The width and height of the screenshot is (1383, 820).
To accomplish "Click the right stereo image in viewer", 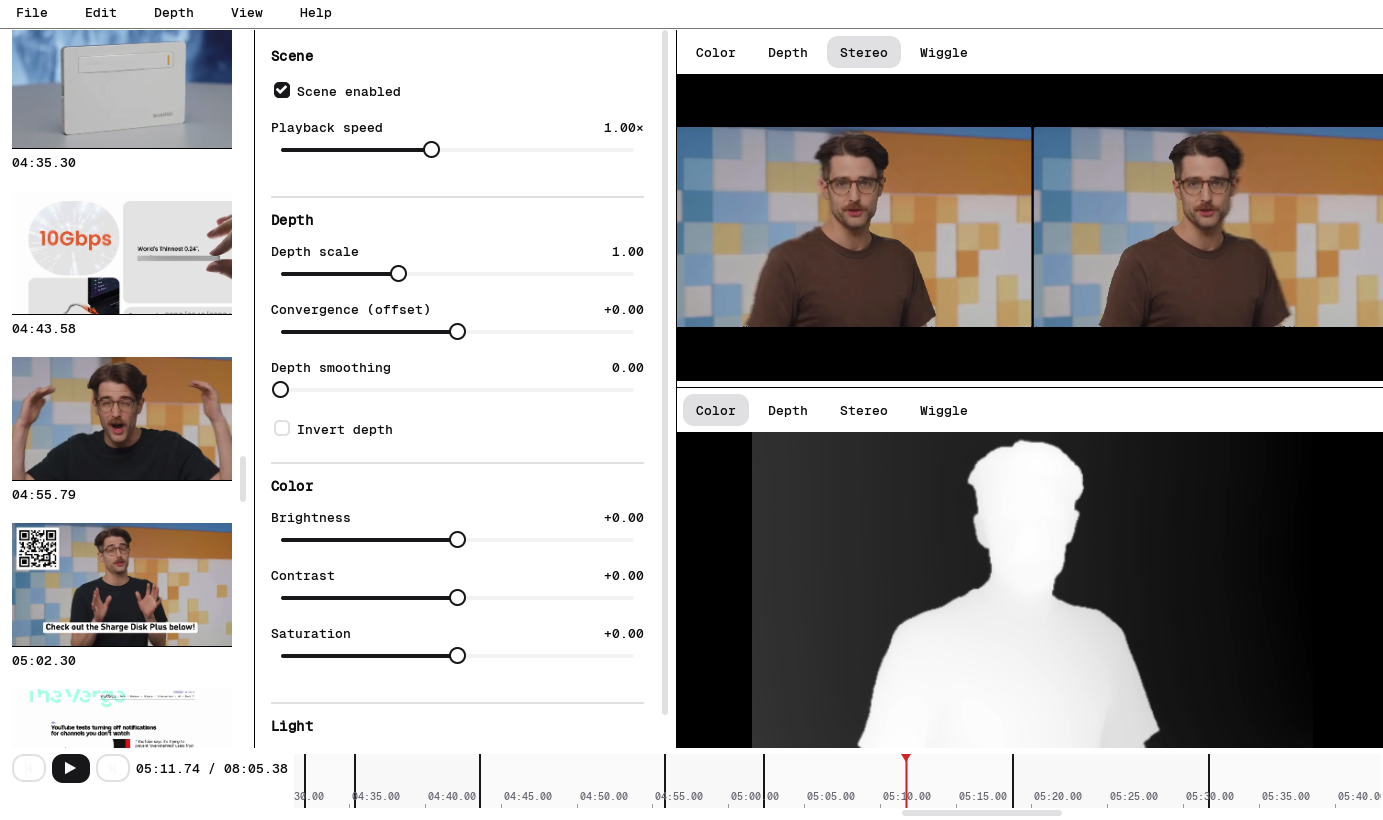I will coord(1208,227).
